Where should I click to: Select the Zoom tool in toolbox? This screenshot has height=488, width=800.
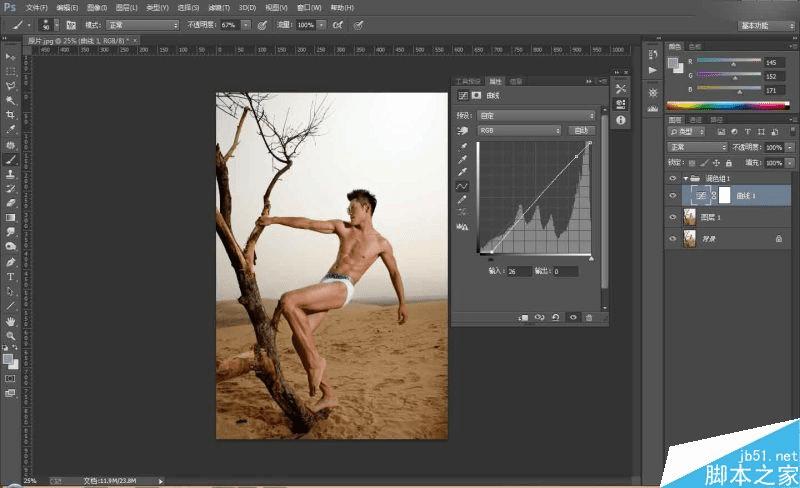pyautogui.click(x=10, y=335)
